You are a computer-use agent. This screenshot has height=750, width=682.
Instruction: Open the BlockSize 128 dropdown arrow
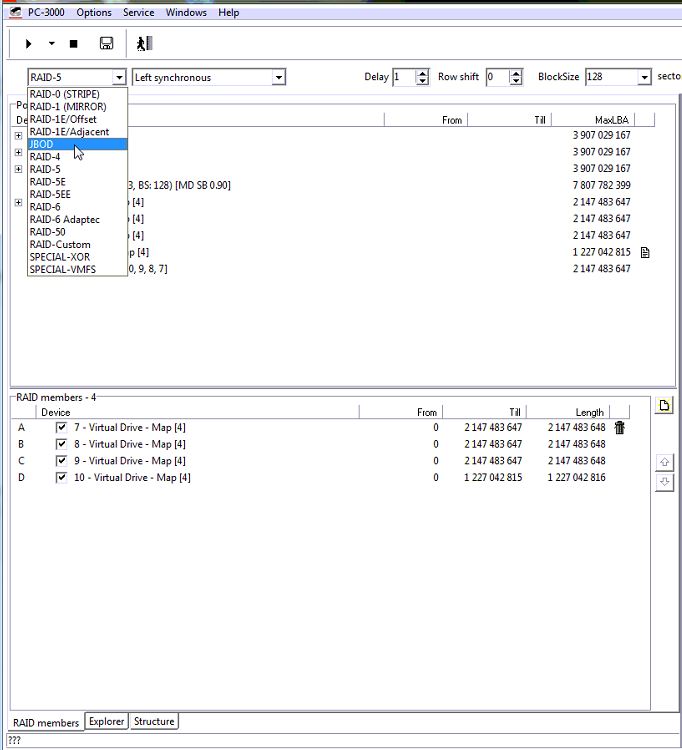point(644,77)
